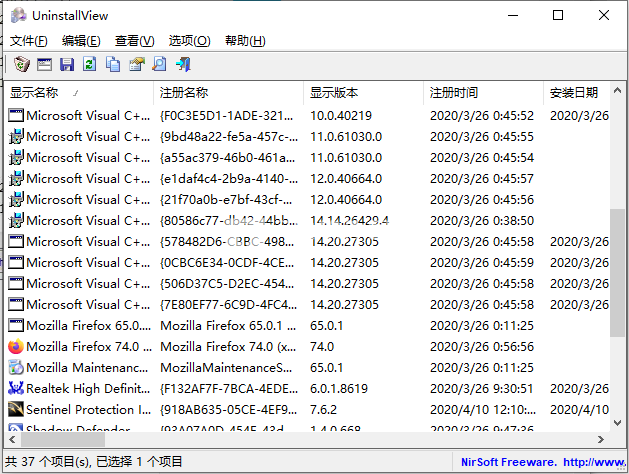Click the installer icon for {e1daf4c4-2b9a entry

pyautogui.click(x=16, y=178)
